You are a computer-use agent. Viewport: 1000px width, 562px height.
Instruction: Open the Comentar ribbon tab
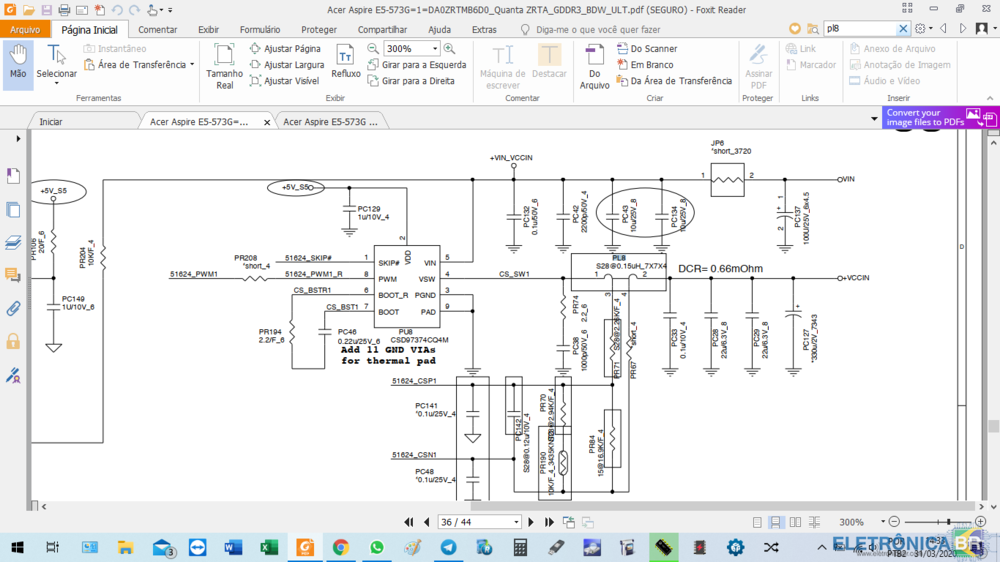click(x=157, y=30)
